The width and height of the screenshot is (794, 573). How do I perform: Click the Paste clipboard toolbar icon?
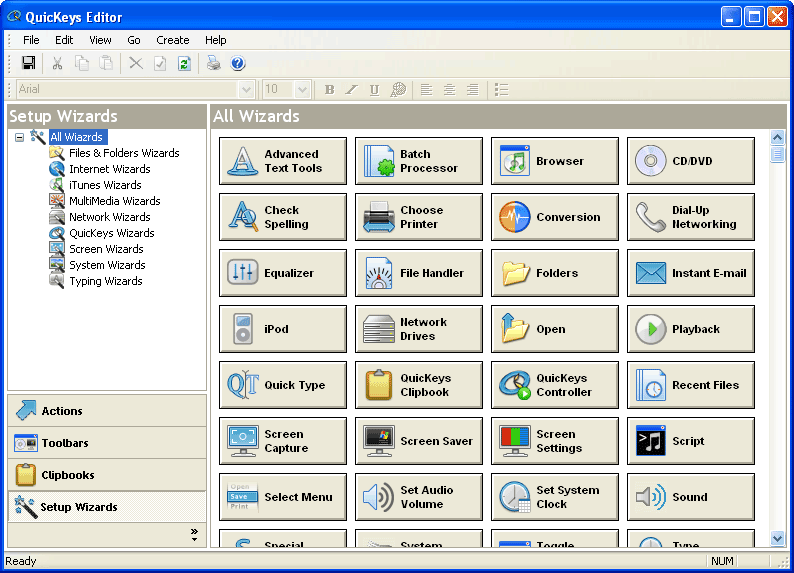point(106,63)
